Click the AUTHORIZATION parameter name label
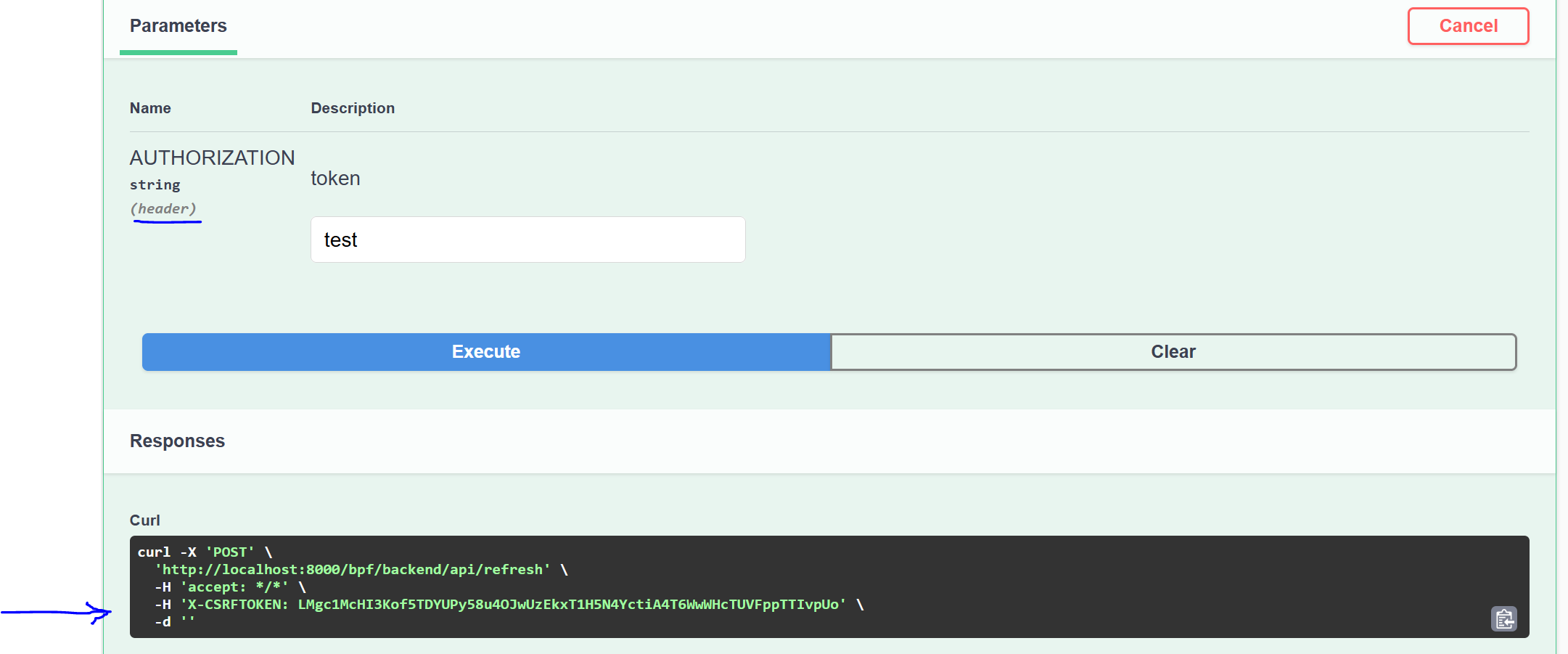Image resolution: width=1568 pixels, height=654 pixels. (x=212, y=157)
